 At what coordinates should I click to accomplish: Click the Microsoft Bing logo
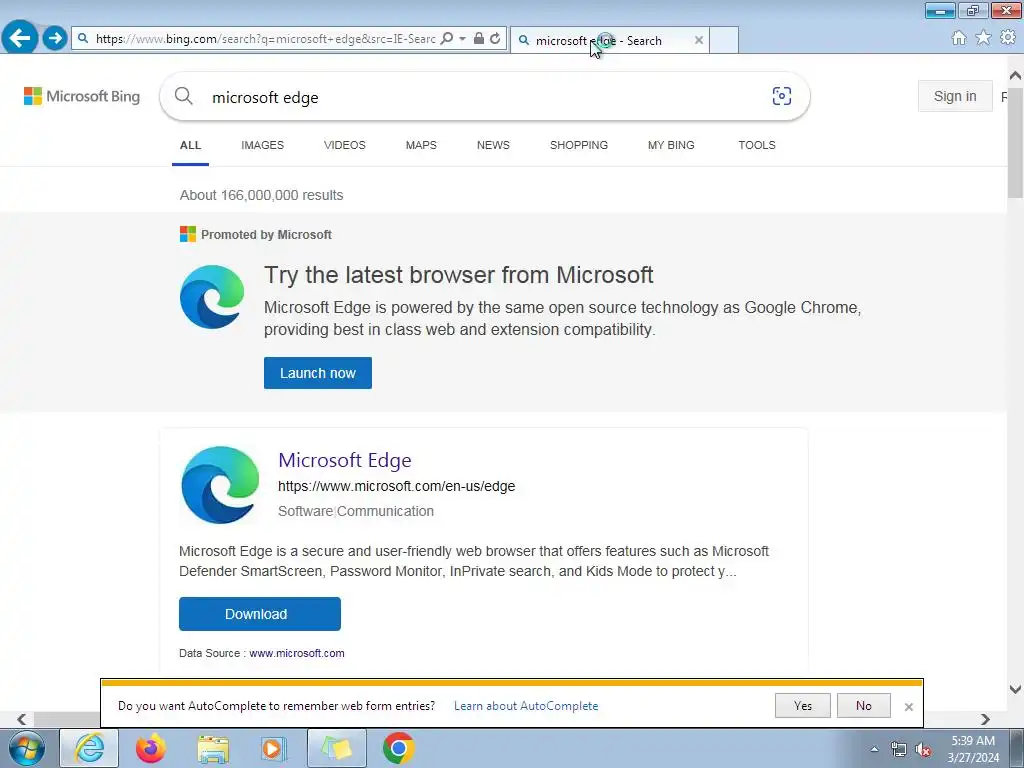(x=82, y=96)
